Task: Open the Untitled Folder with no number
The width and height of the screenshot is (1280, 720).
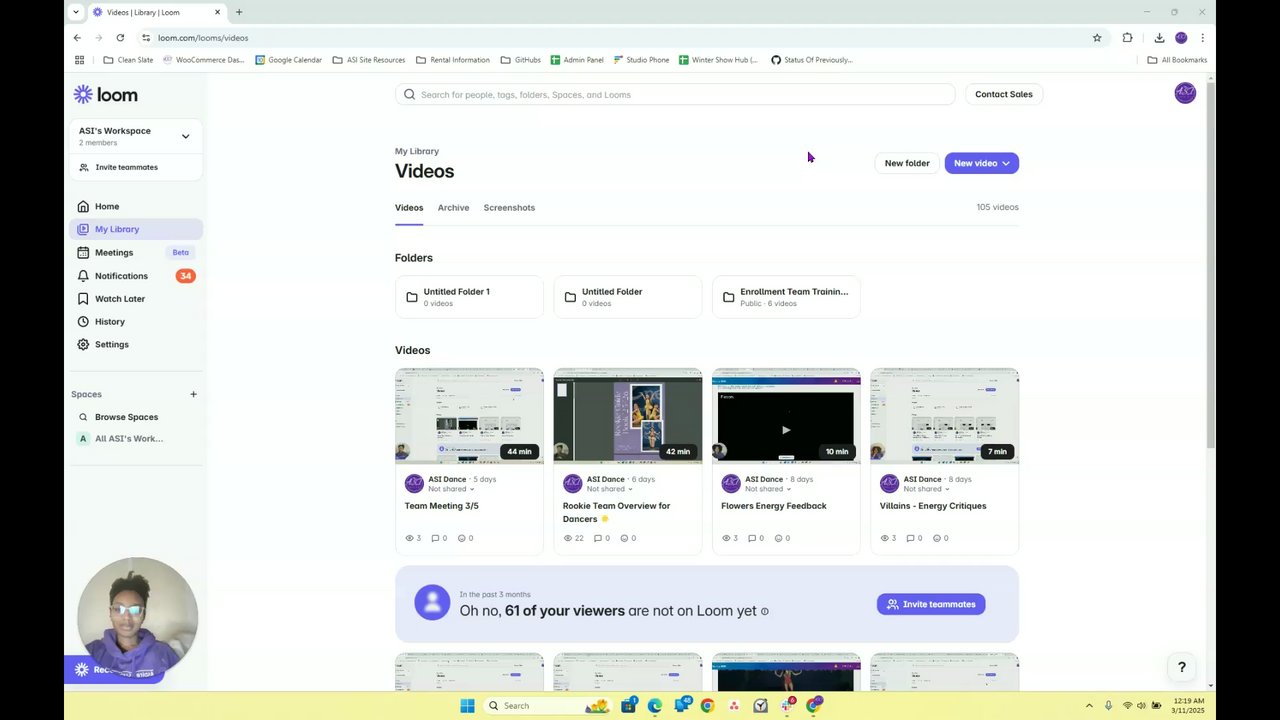Action: [x=628, y=297]
